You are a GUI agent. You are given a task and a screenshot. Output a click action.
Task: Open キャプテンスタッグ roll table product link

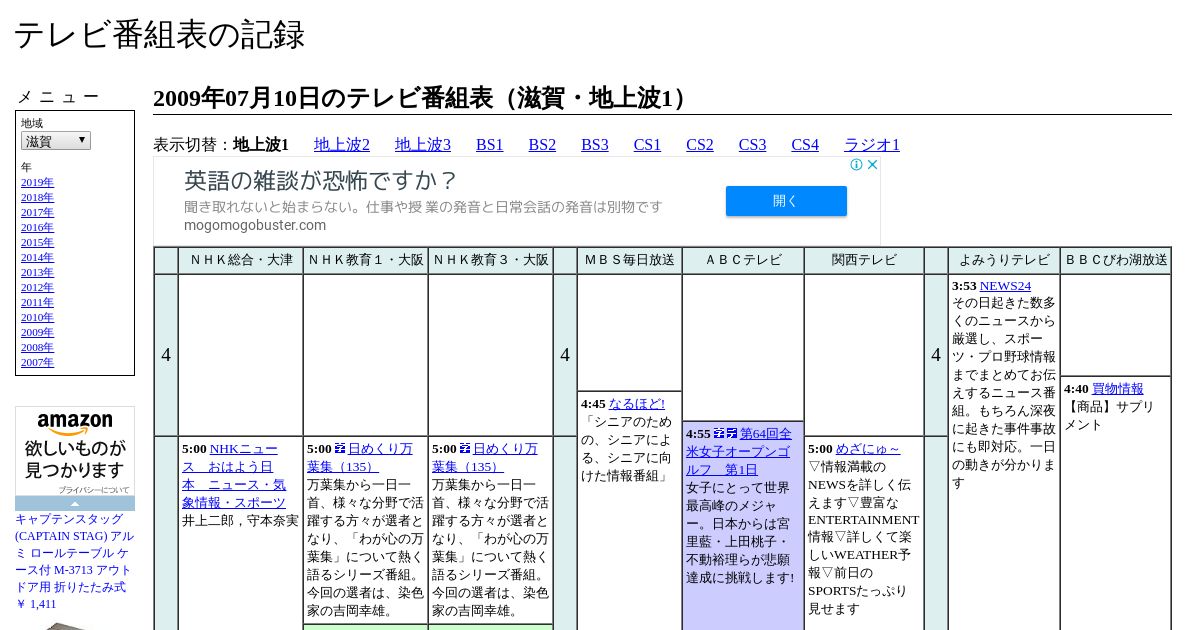coord(74,553)
